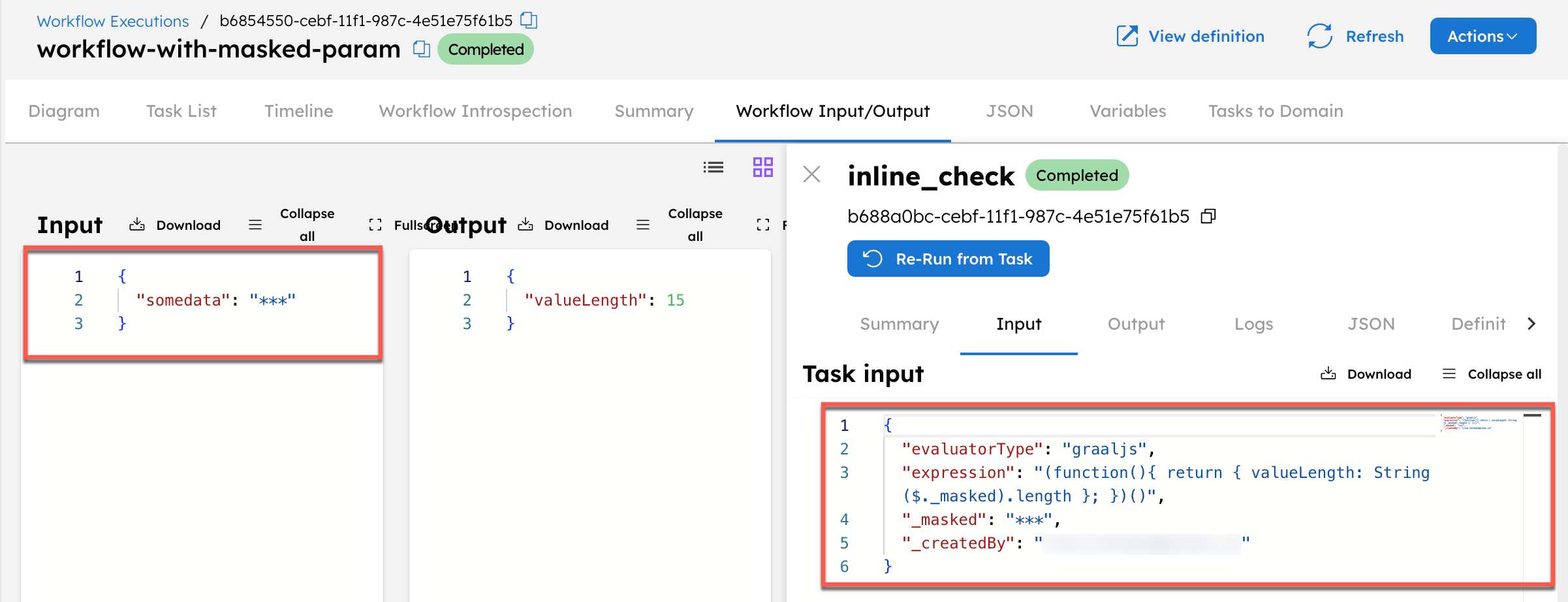The width and height of the screenshot is (1568, 602).
Task: Collapse all in Task input
Action: 1492,374
